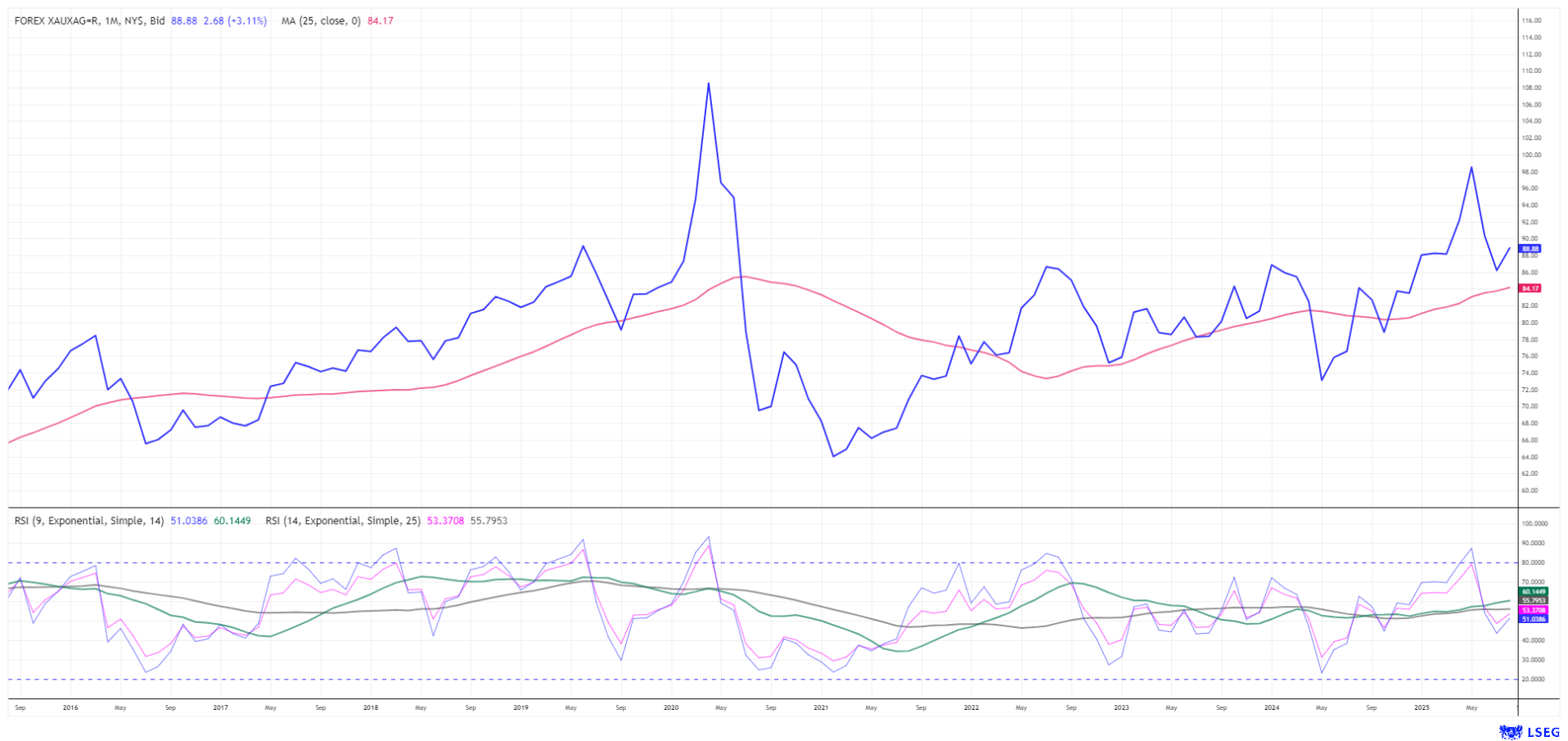Click the red 84.17 MA axis tag
The image size is (1568, 741).
[x=1530, y=288]
